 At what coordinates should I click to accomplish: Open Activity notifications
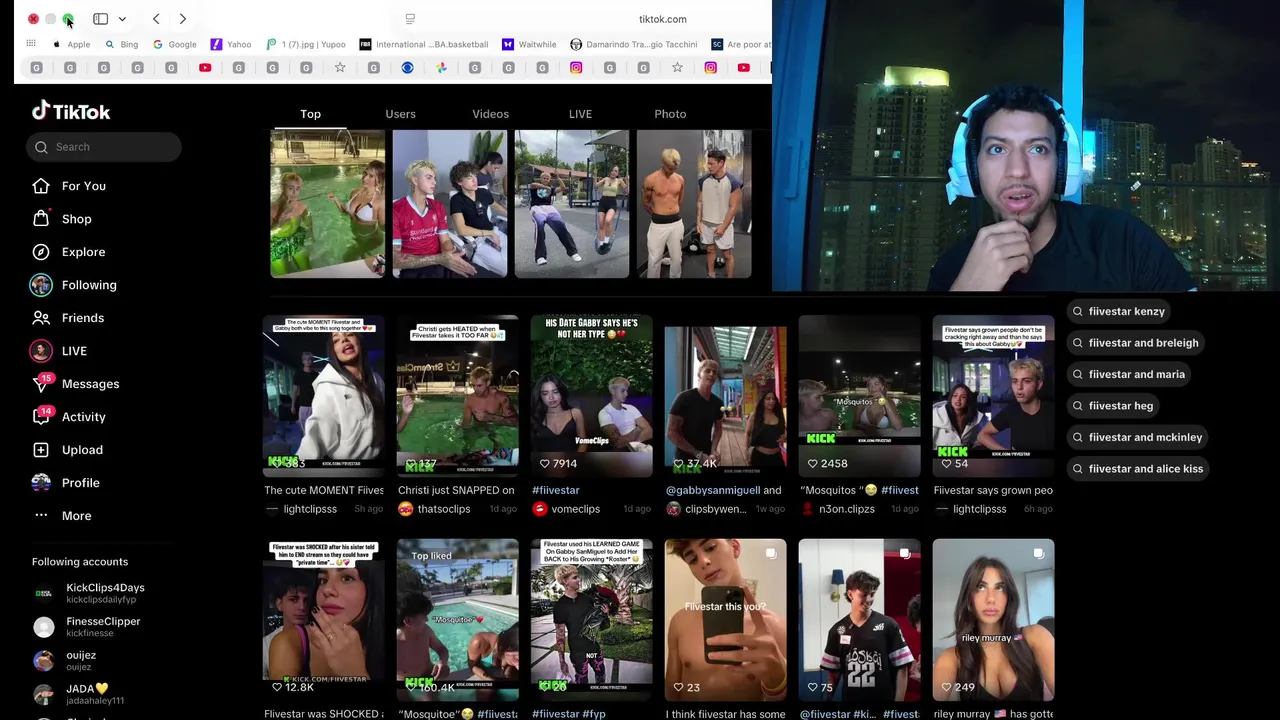[x=83, y=417]
